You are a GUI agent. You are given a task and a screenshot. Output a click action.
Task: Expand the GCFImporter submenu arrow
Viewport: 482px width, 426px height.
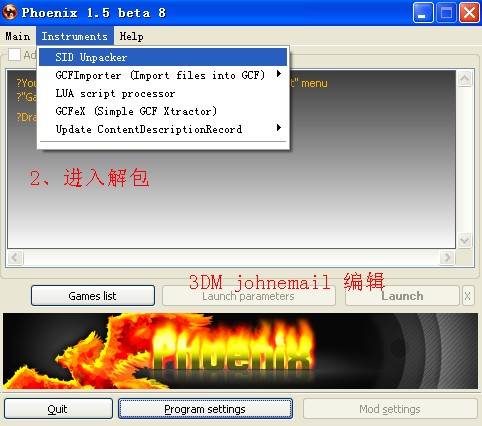click(x=279, y=74)
